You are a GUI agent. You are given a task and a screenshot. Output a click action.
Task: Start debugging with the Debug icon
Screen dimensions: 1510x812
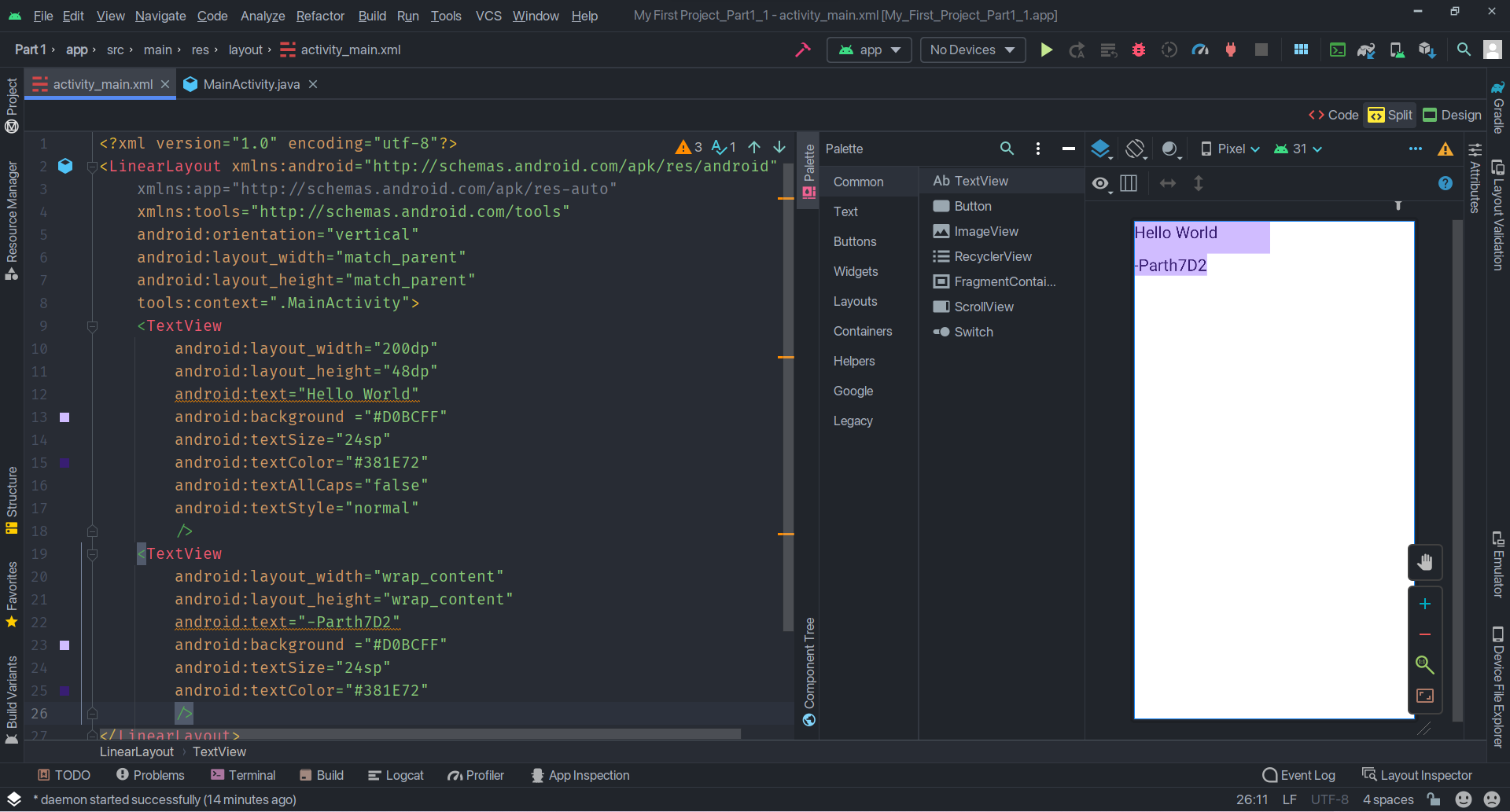click(1139, 50)
